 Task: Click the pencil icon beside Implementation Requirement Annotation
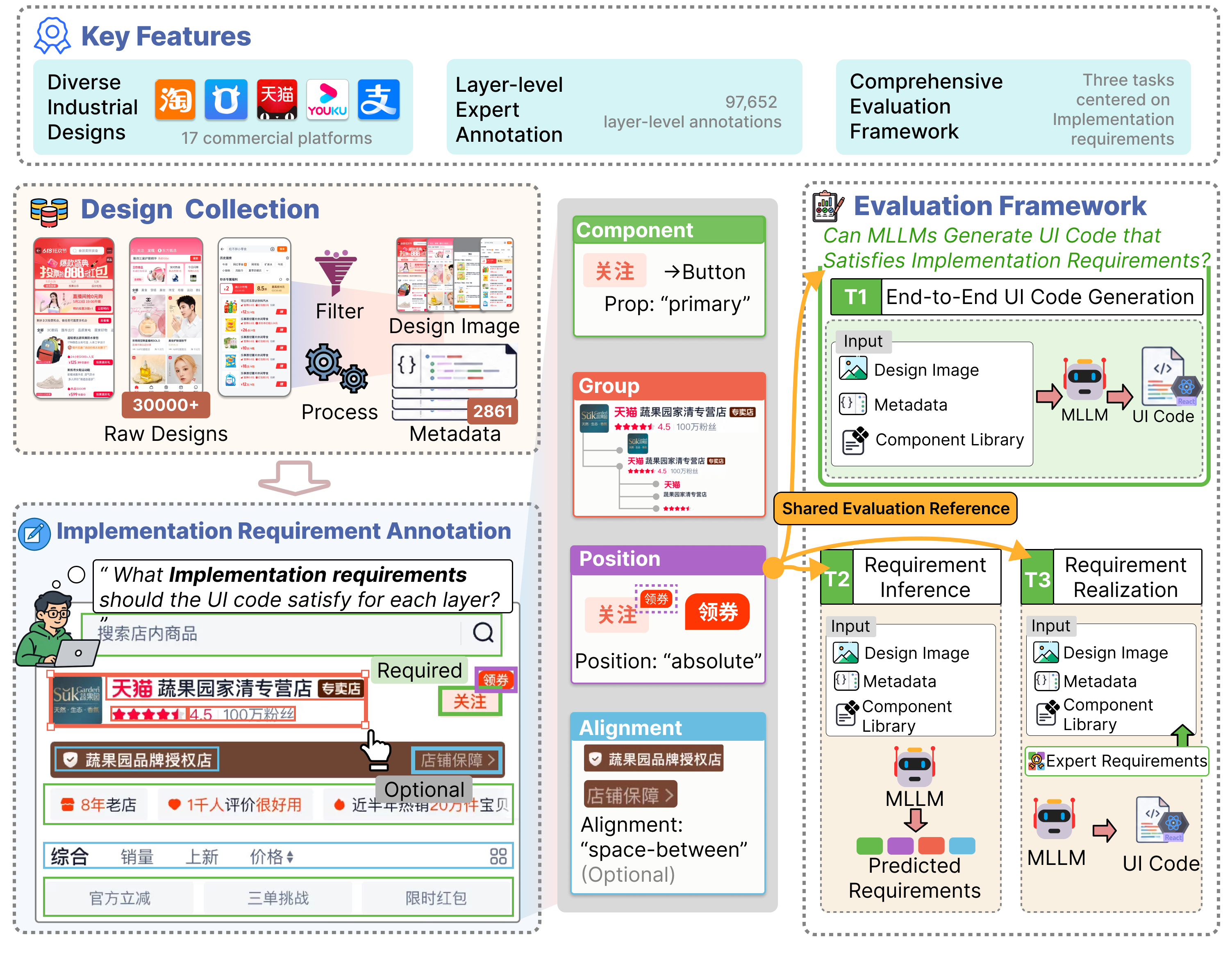tap(34, 533)
